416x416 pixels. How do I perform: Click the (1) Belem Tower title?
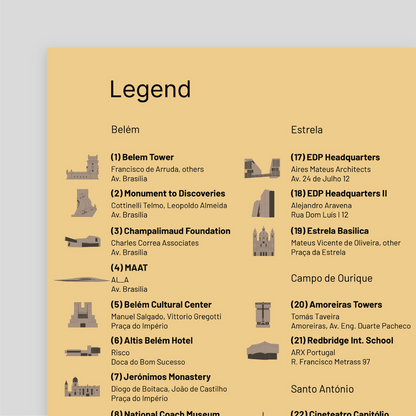pos(142,157)
